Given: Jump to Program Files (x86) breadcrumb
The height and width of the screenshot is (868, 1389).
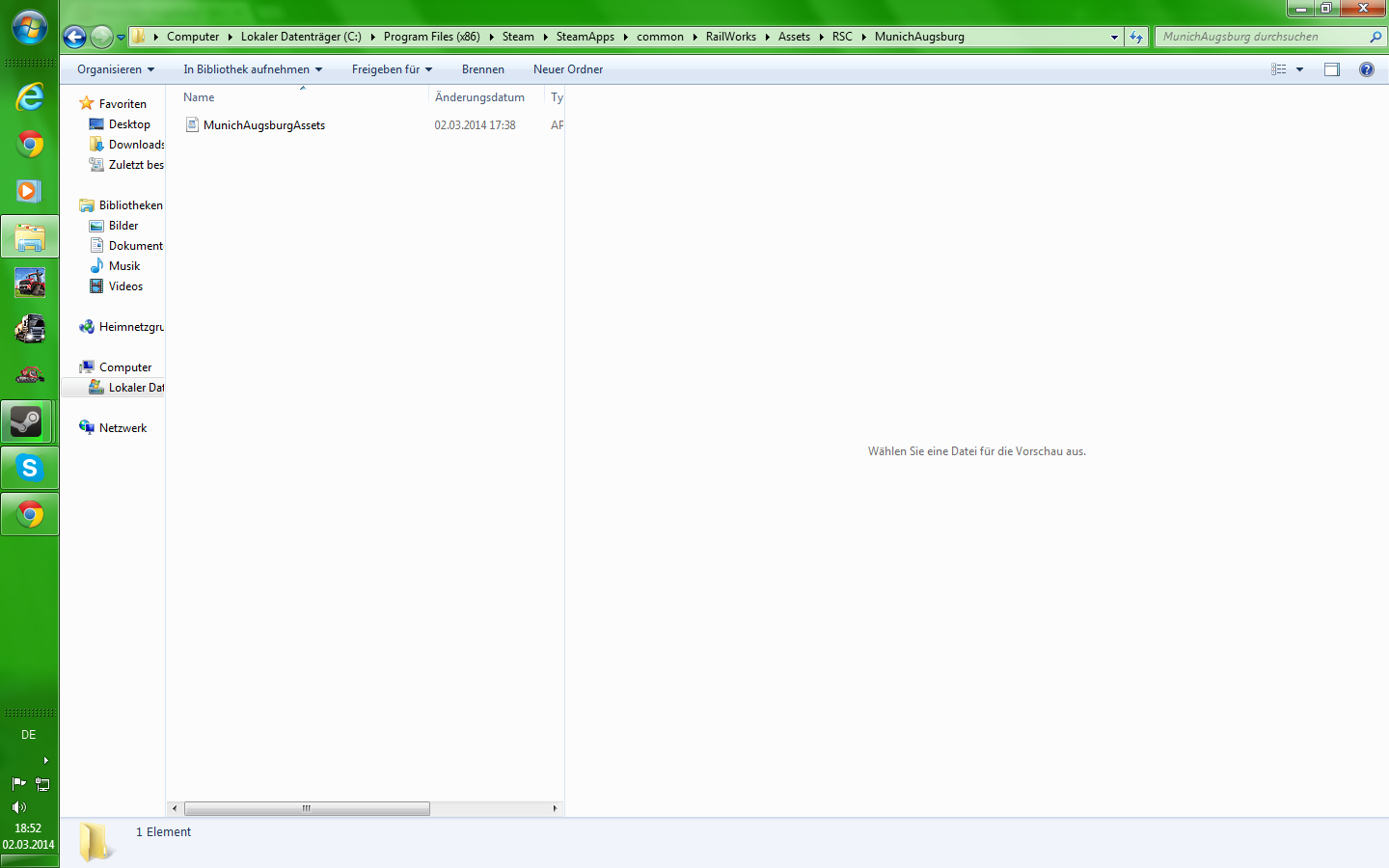Looking at the screenshot, I should [x=432, y=37].
